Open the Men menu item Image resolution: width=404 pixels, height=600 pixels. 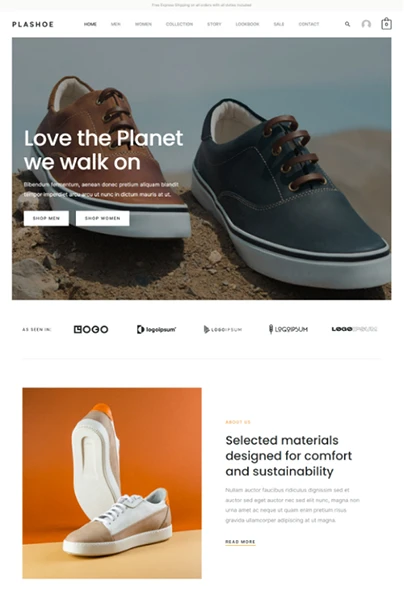pos(116,24)
